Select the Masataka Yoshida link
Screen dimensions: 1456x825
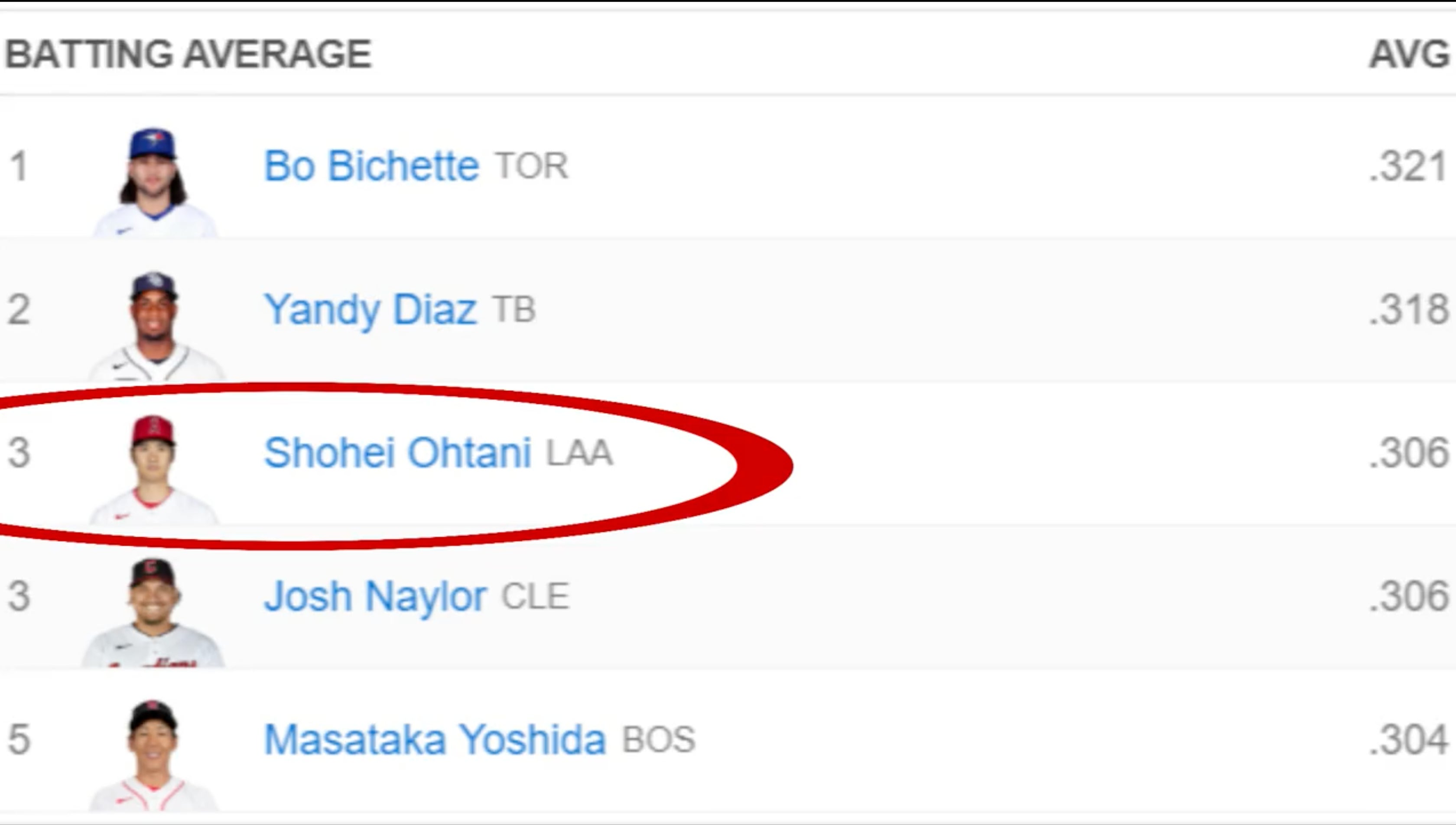pos(435,740)
